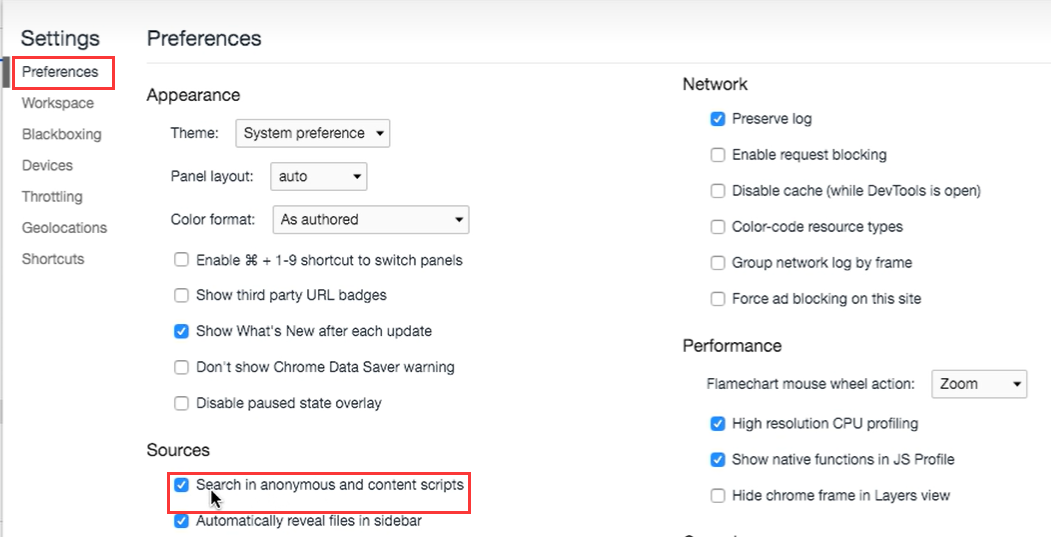Open the Devices settings section
This screenshot has height=537, width=1051.
[47, 165]
